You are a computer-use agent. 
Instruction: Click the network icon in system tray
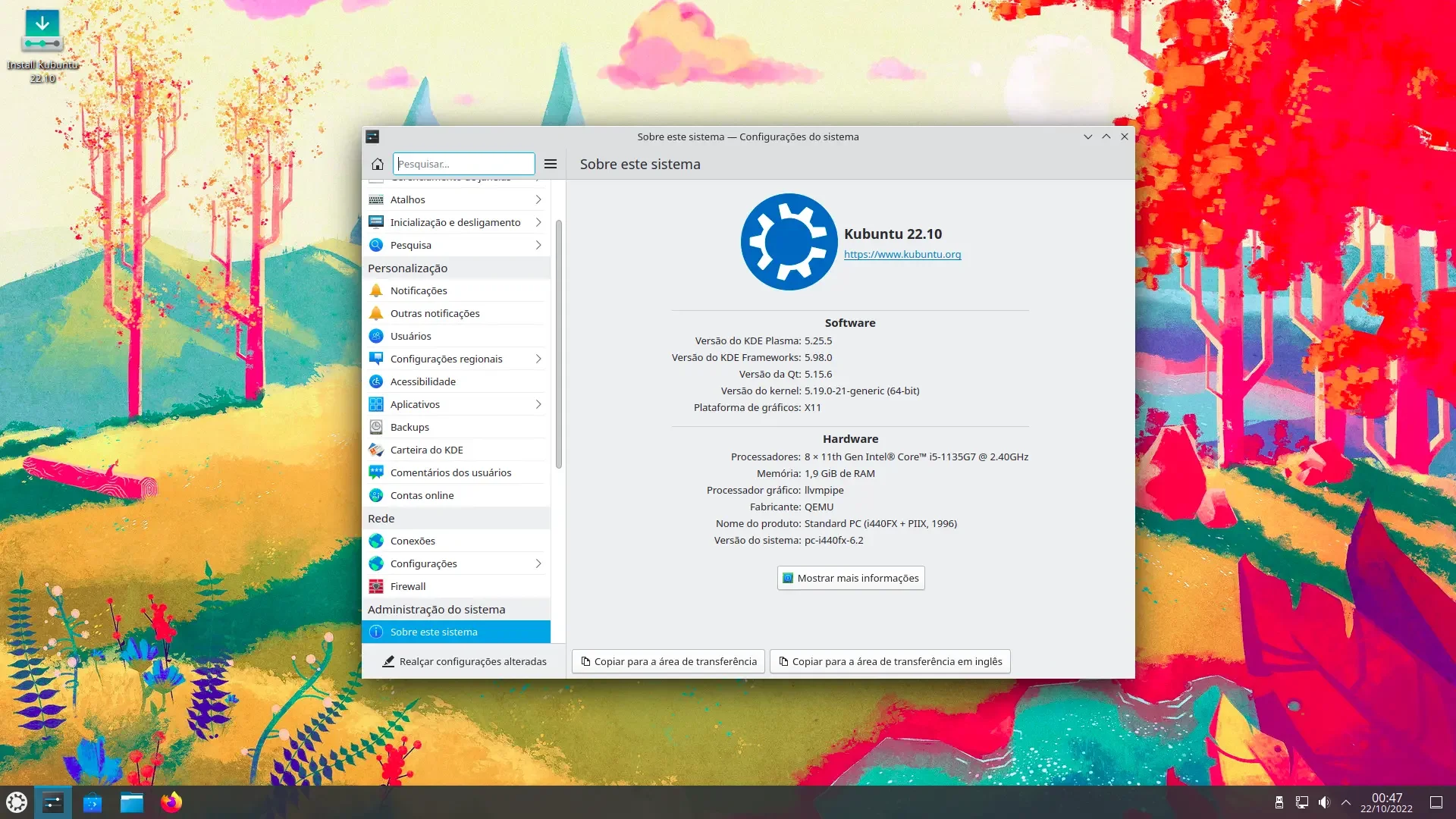point(1302,802)
